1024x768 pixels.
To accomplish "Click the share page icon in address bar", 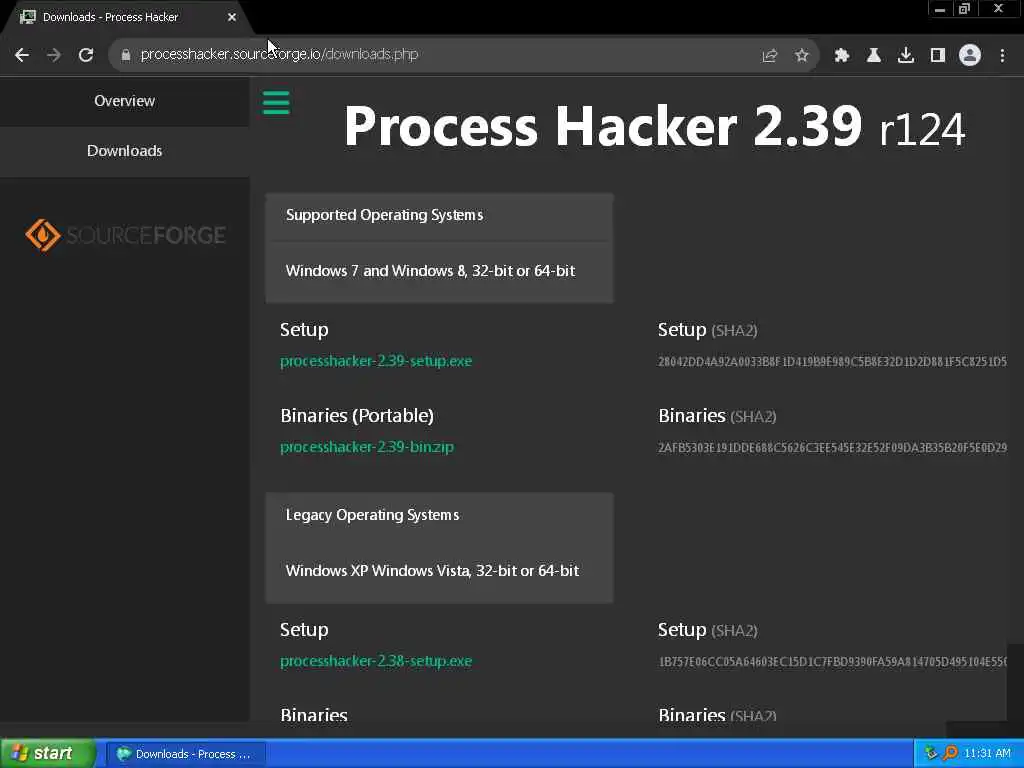I will click(770, 56).
